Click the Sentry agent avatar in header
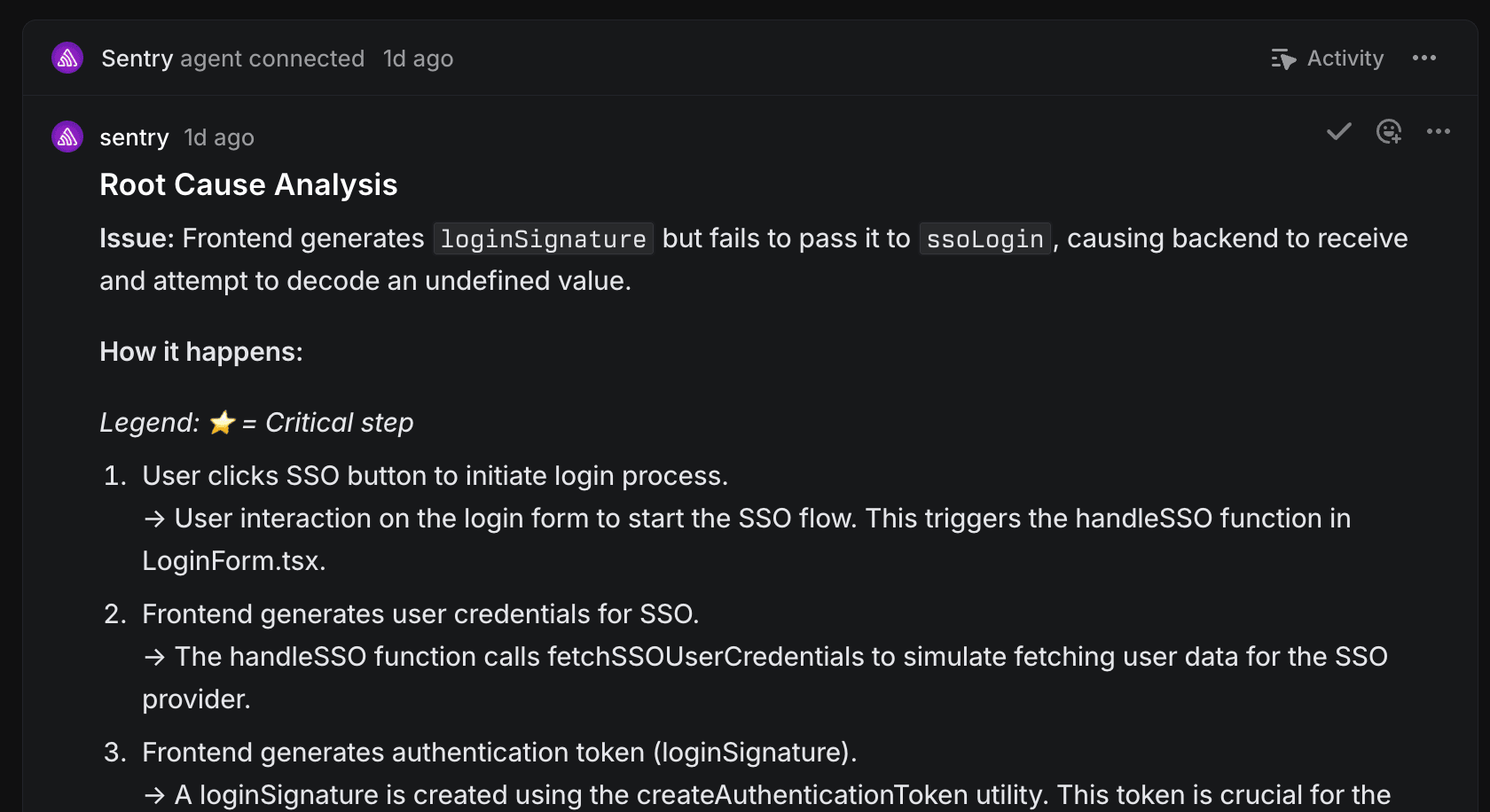Screen dimensions: 1490x812 point(67,59)
